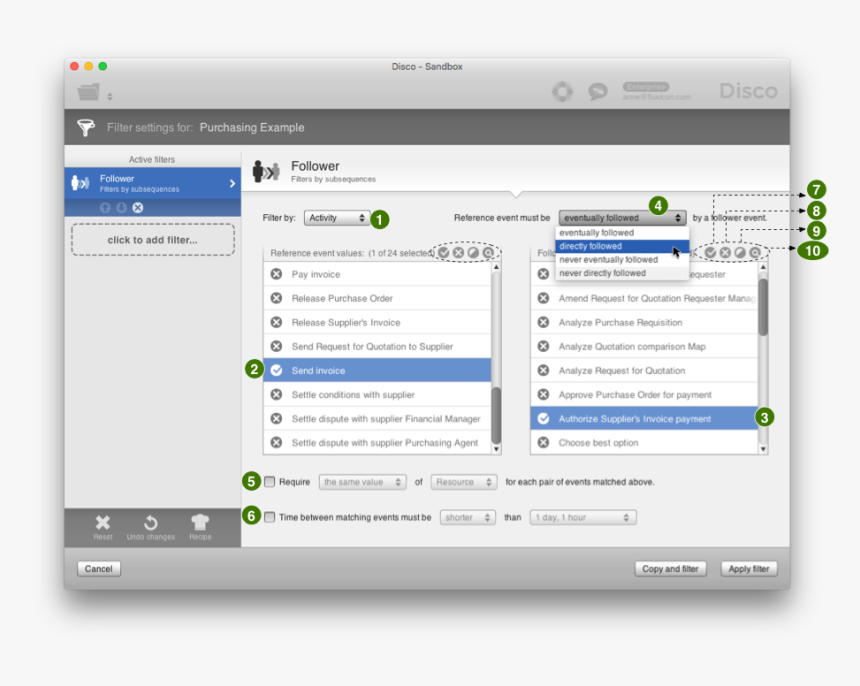The width and height of the screenshot is (860, 686).
Task: Open the Recipe chef hat icon
Action: (x=200, y=524)
